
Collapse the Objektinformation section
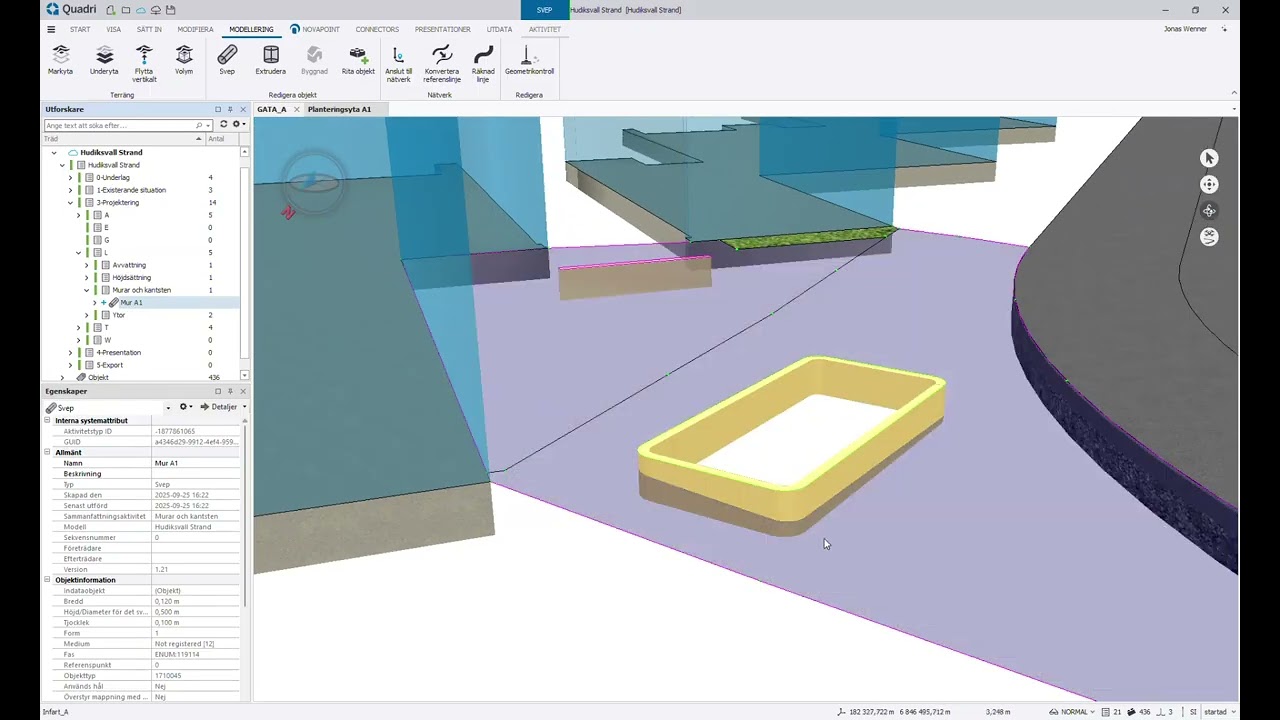(x=47, y=580)
